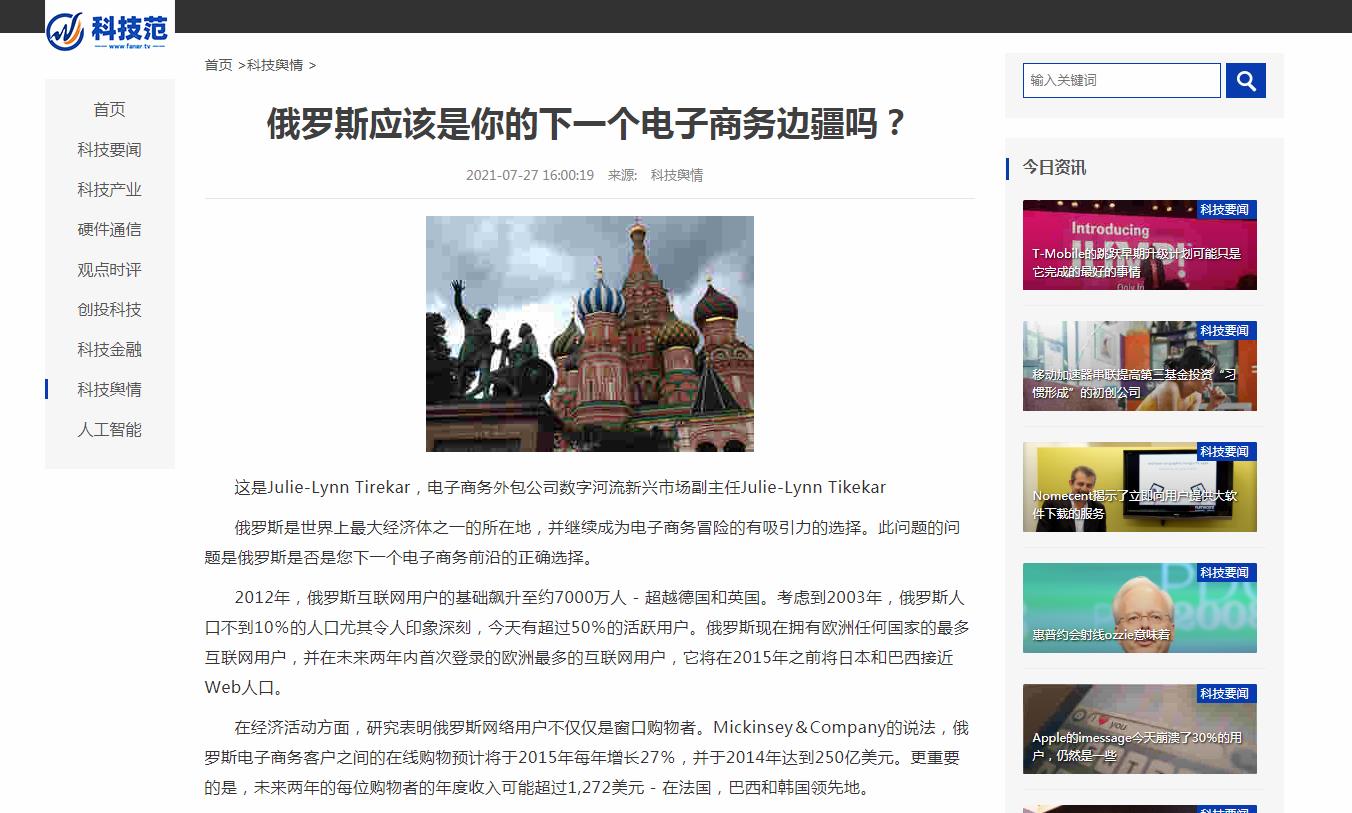Image resolution: width=1352 pixels, height=813 pixels.
Task: Open the Apple的imessage今天崩溃了 news card
Action: pos(1140,729)
